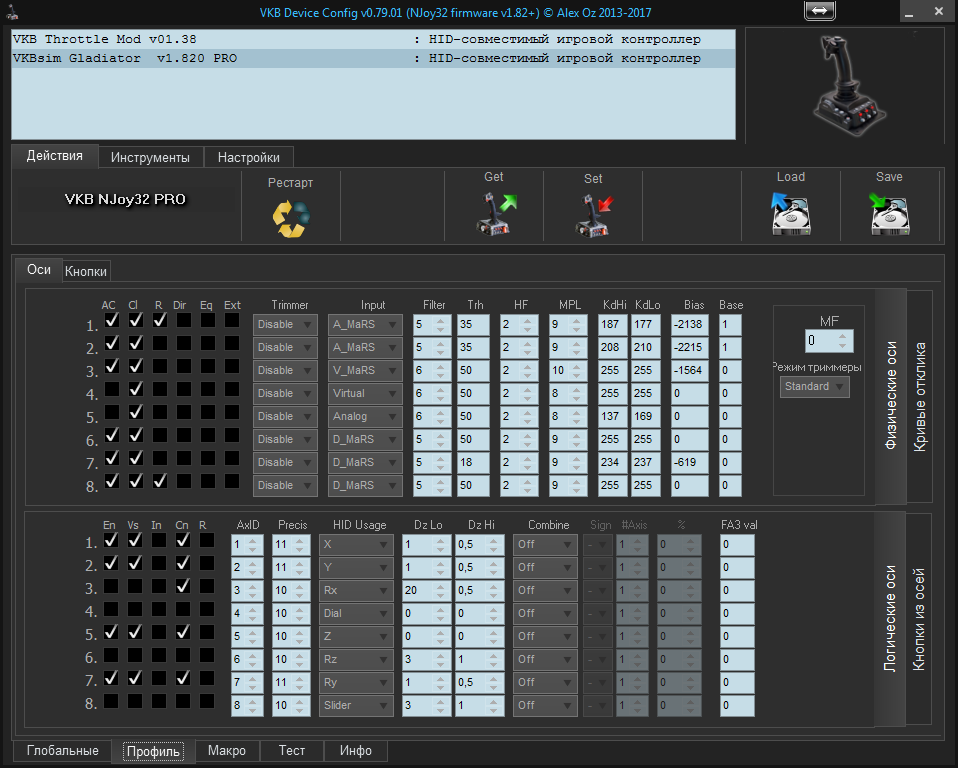Open Combine Off dropdown for logical axis 1
The image size is (959, 771).
coord(545,545)
